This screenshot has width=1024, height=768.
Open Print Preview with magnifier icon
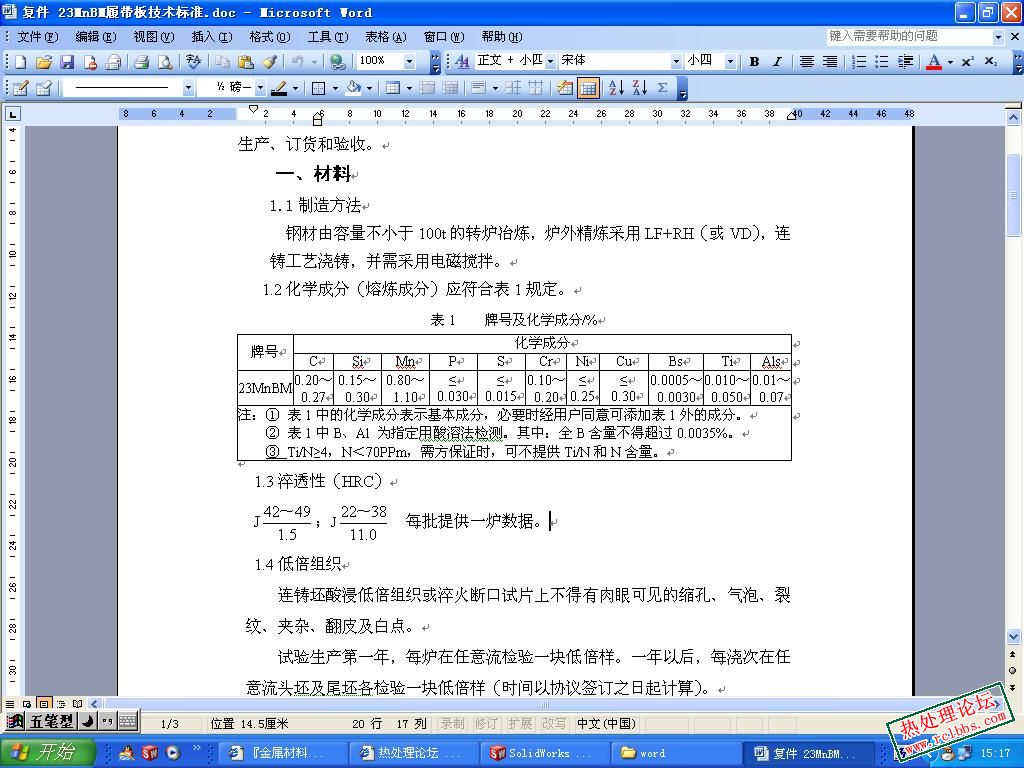point(165,62)
